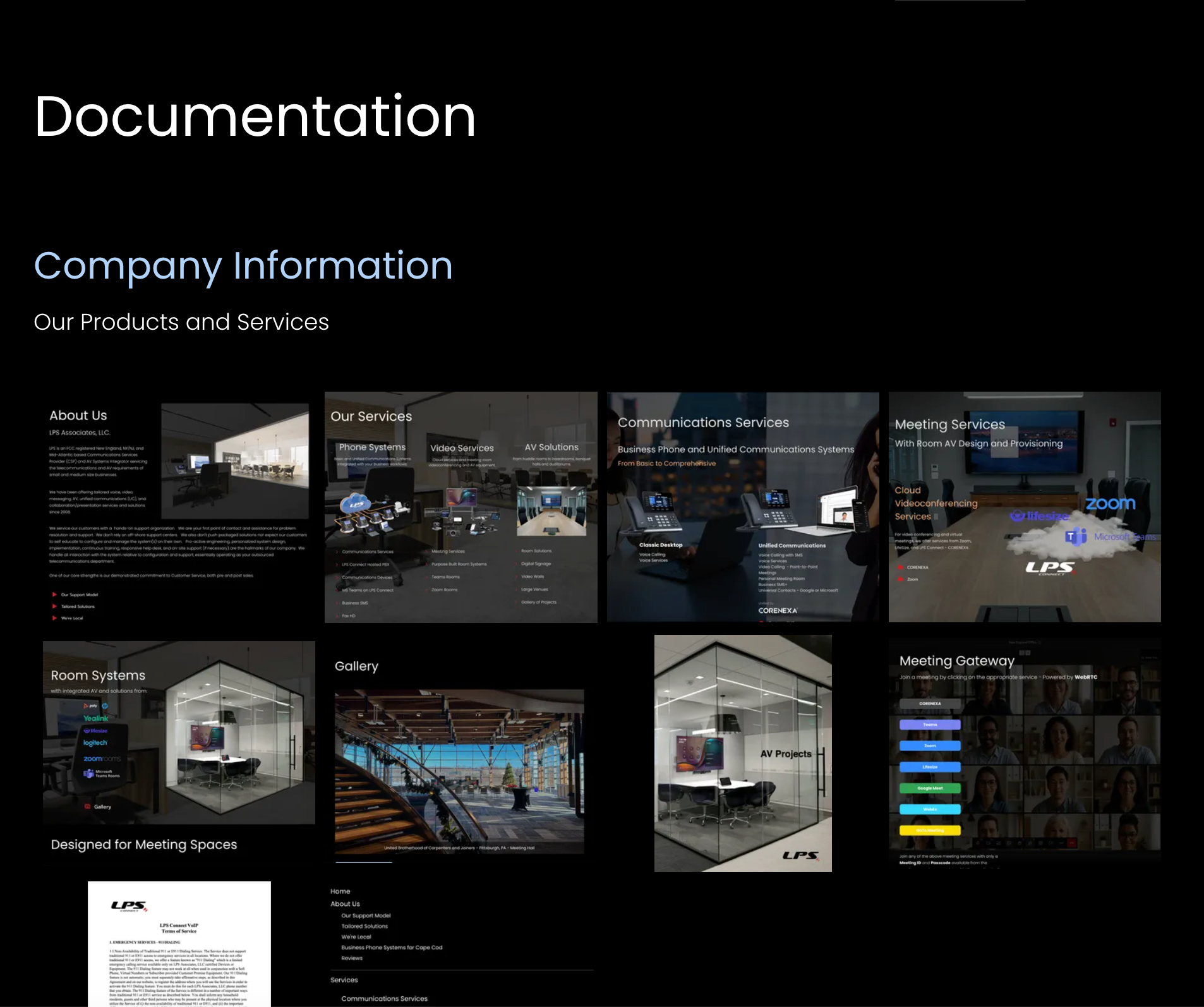The width and height of the screenshot is (1204, 1007).
Task: Click the Home item in sitemap
Action: (x=340, y=891)
